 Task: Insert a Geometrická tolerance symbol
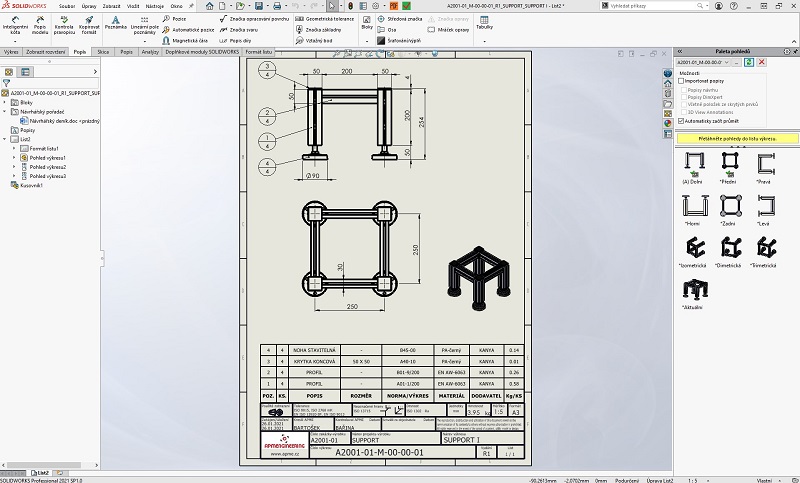(328, 18)
